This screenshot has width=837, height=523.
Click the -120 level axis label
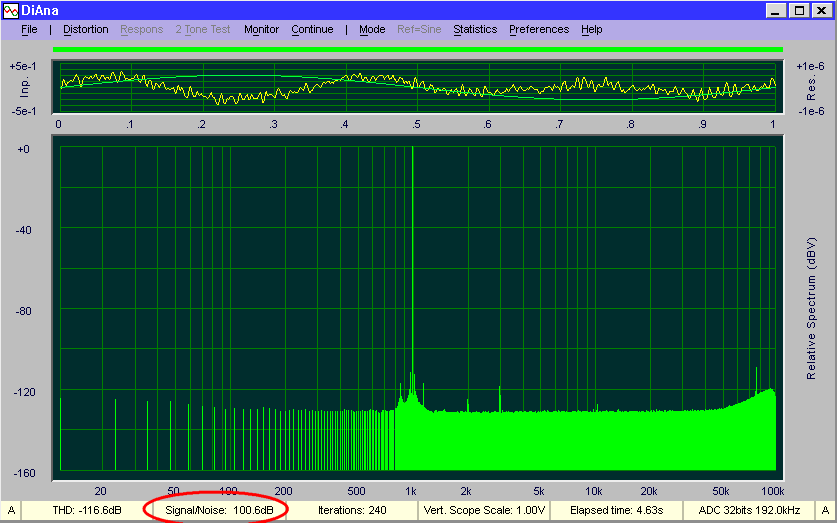[x=26, y=392]
